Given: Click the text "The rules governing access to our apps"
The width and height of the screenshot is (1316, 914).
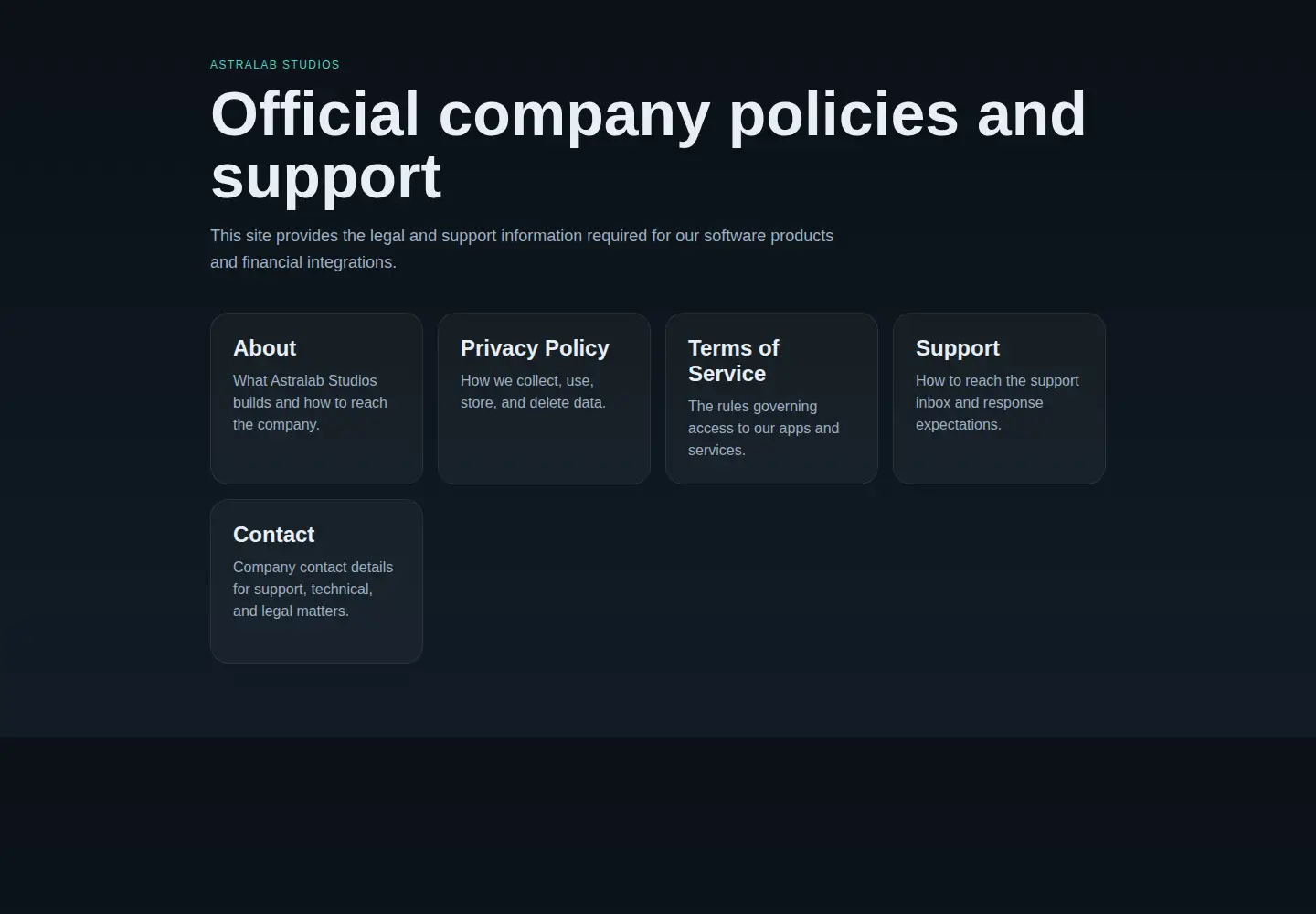Looking at the screenshot, I should pyautogui.click(x=763, y=428).
